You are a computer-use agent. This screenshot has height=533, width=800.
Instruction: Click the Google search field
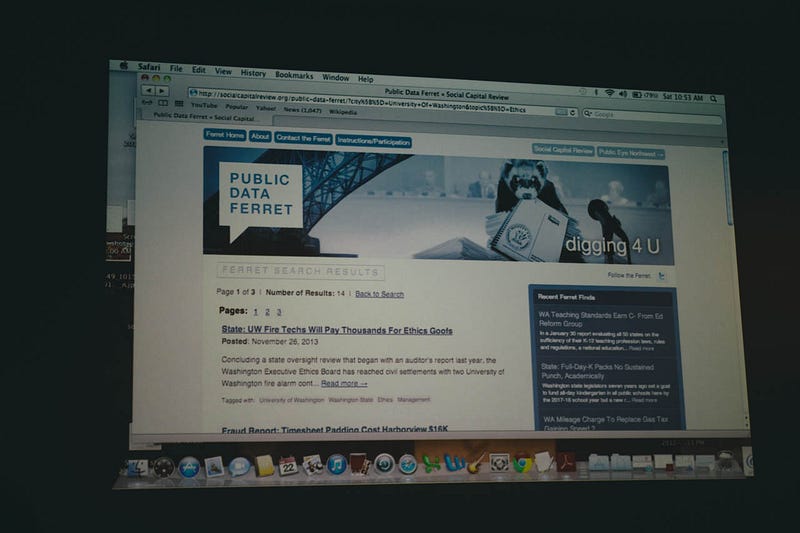(x=653, y=117)
